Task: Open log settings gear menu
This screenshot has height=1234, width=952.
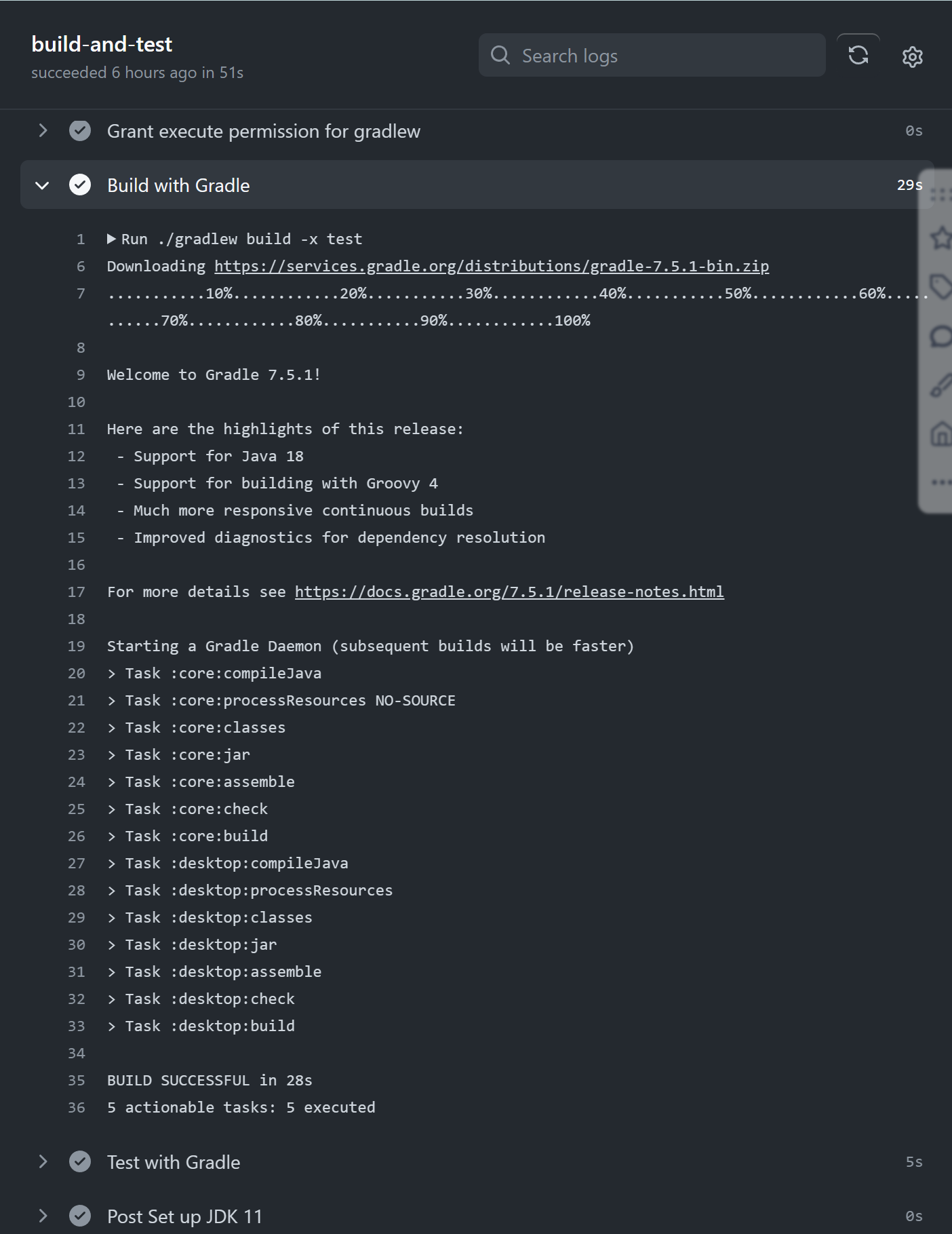Action: point(912,57)
